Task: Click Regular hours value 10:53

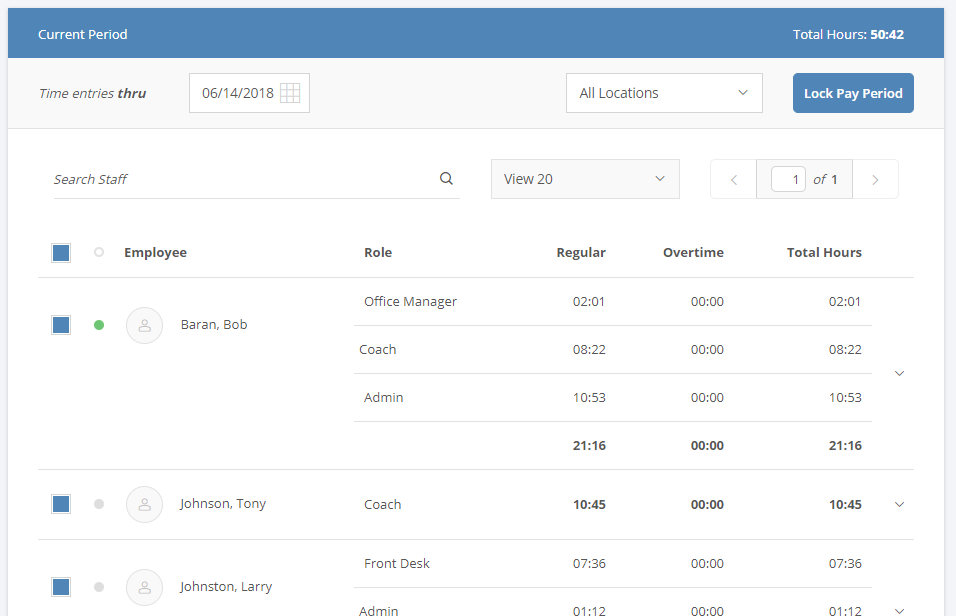Action: [x=589, y=398]
